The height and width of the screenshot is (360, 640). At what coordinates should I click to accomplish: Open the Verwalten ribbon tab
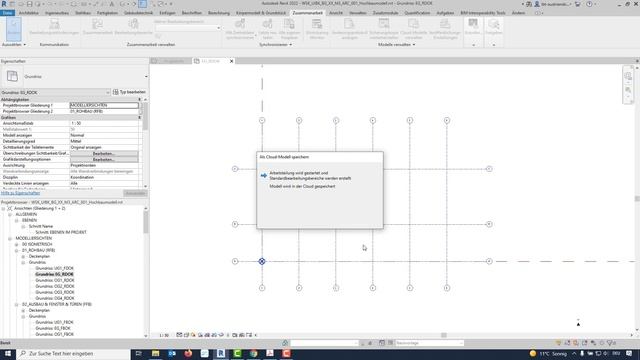tap(358, 13)
